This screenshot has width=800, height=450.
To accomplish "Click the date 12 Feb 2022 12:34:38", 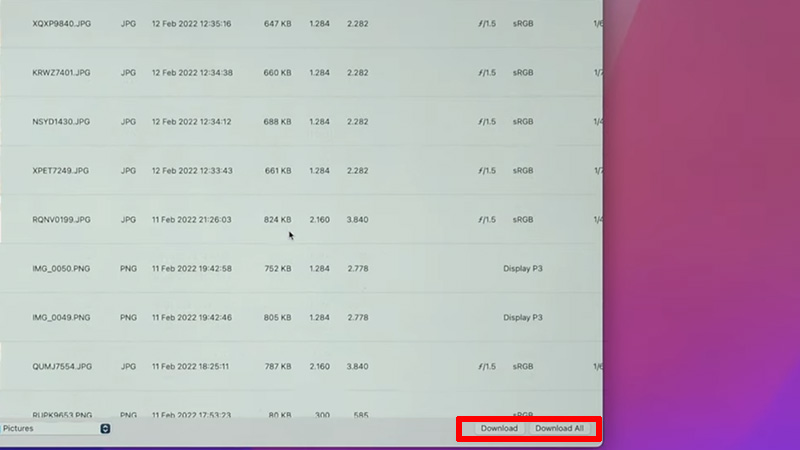I will (x=192, y=73).
